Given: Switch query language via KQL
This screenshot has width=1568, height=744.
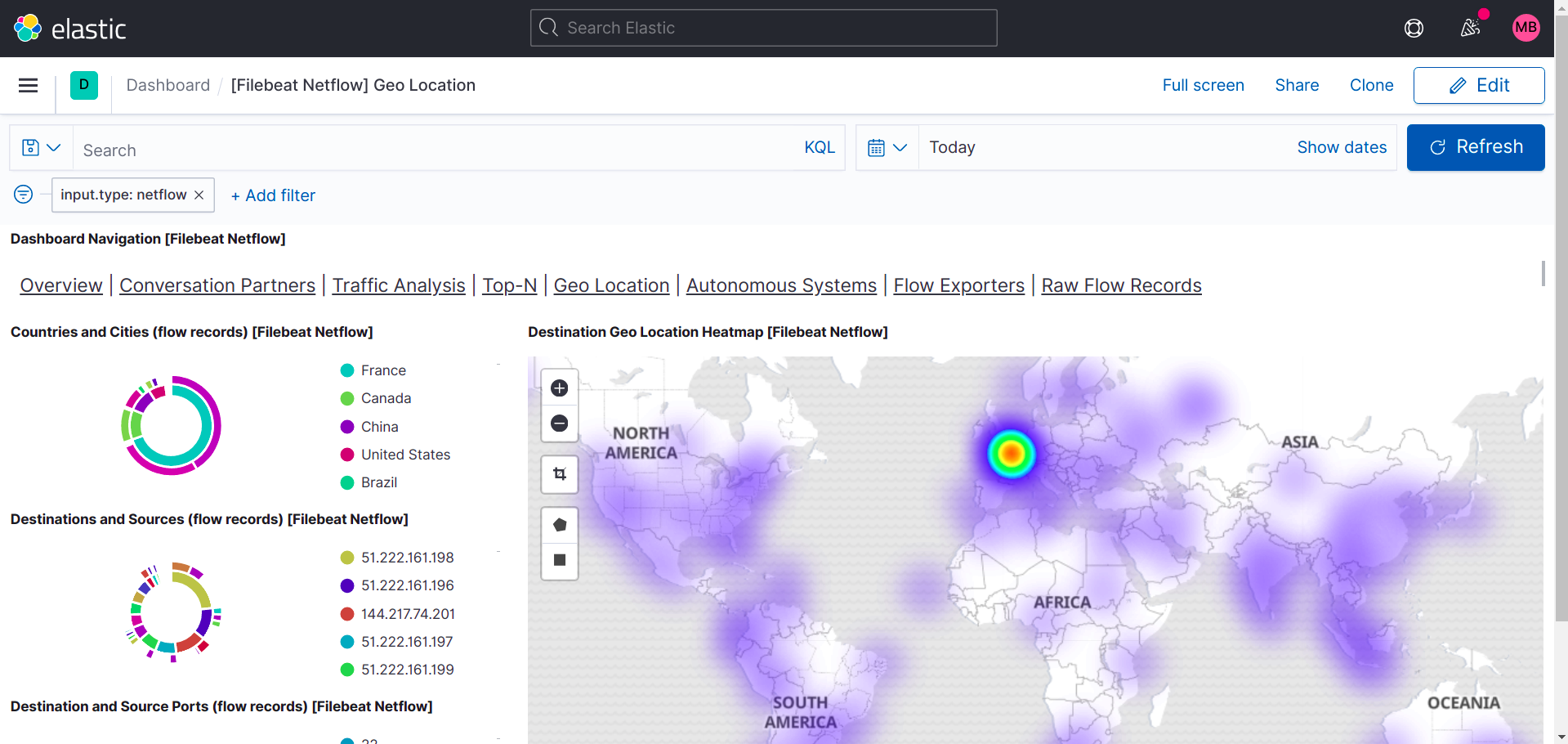Looking at the screenshot, I should coord(820,147).
